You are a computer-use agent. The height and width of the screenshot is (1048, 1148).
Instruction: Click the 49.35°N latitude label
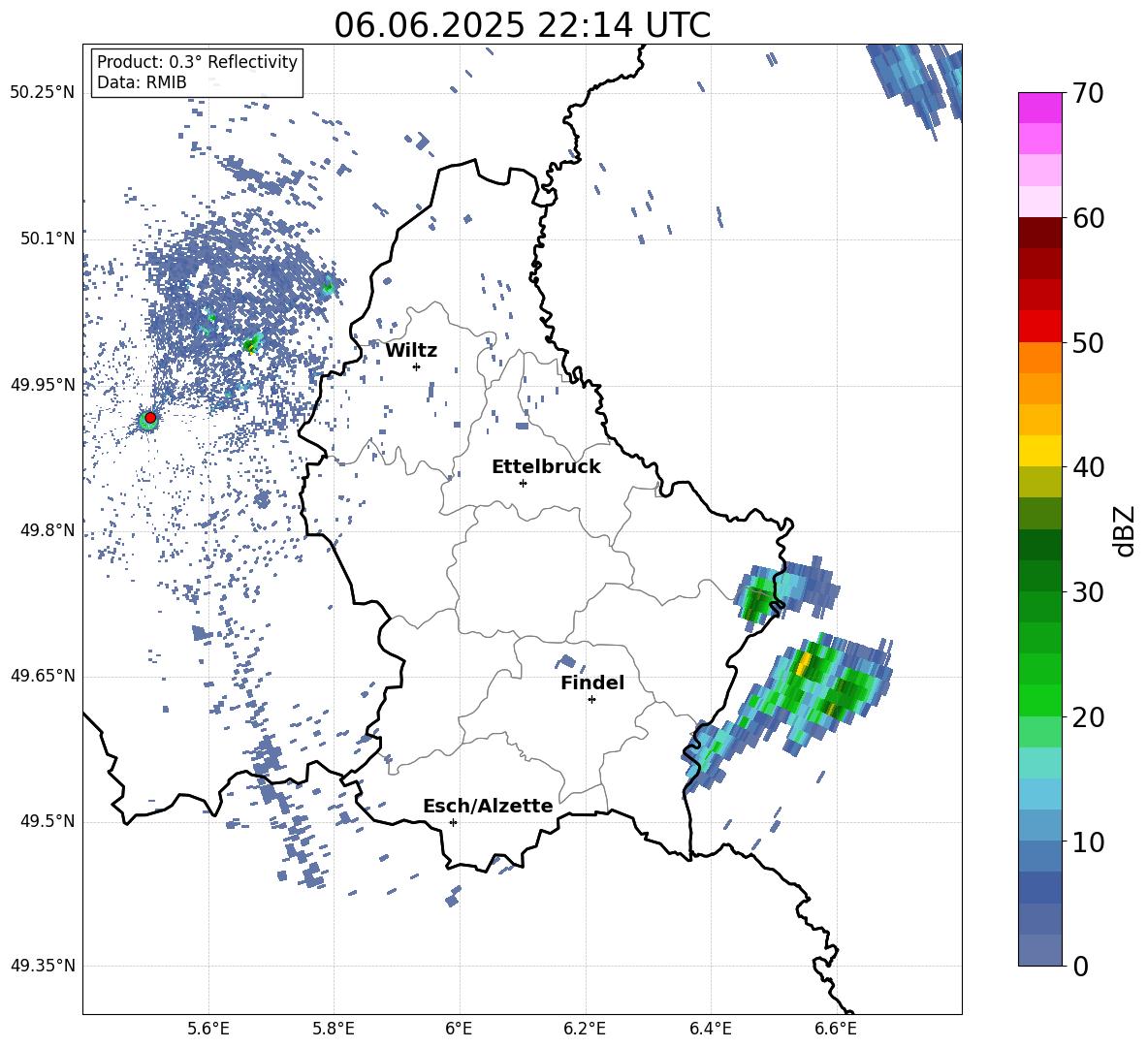[43, 966]
